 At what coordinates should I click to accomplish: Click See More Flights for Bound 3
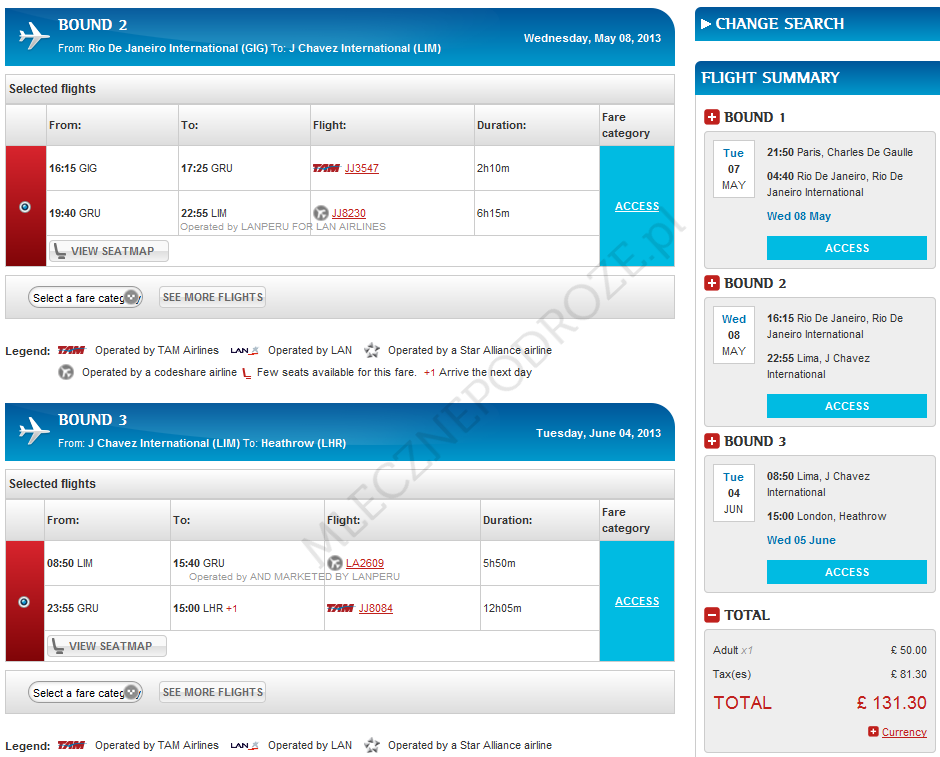click(x=213, y=692)
